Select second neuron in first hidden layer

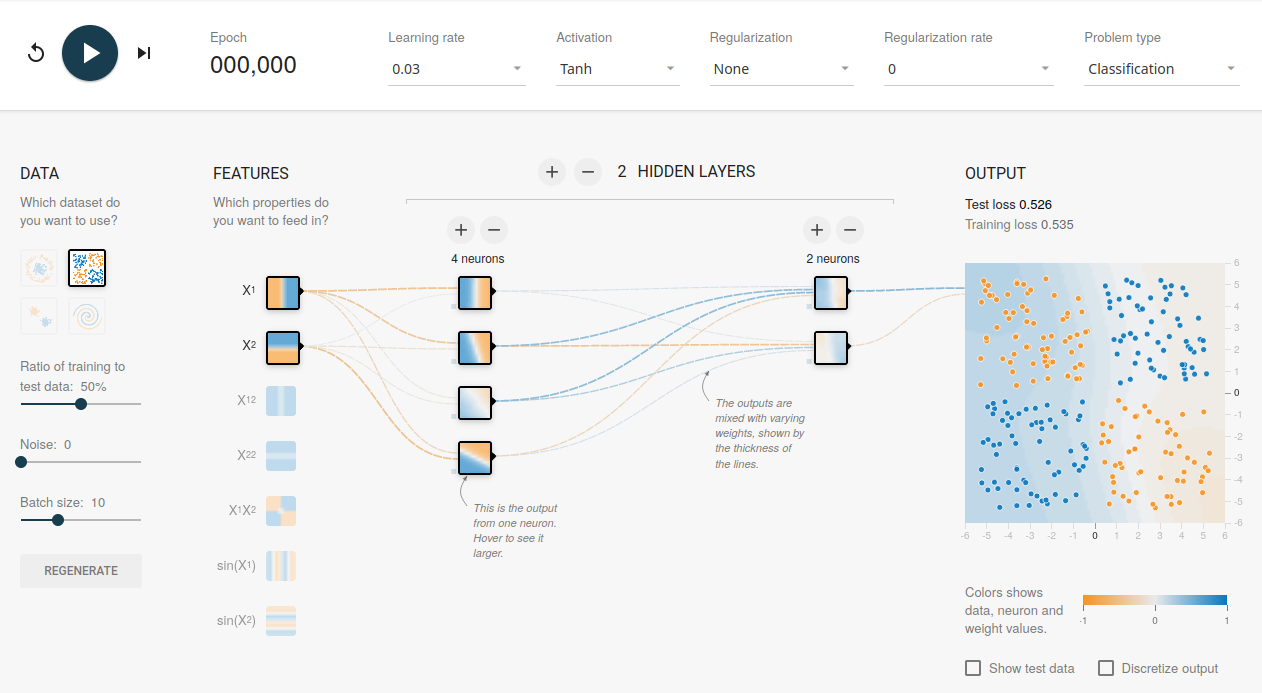tap(475, 347)
